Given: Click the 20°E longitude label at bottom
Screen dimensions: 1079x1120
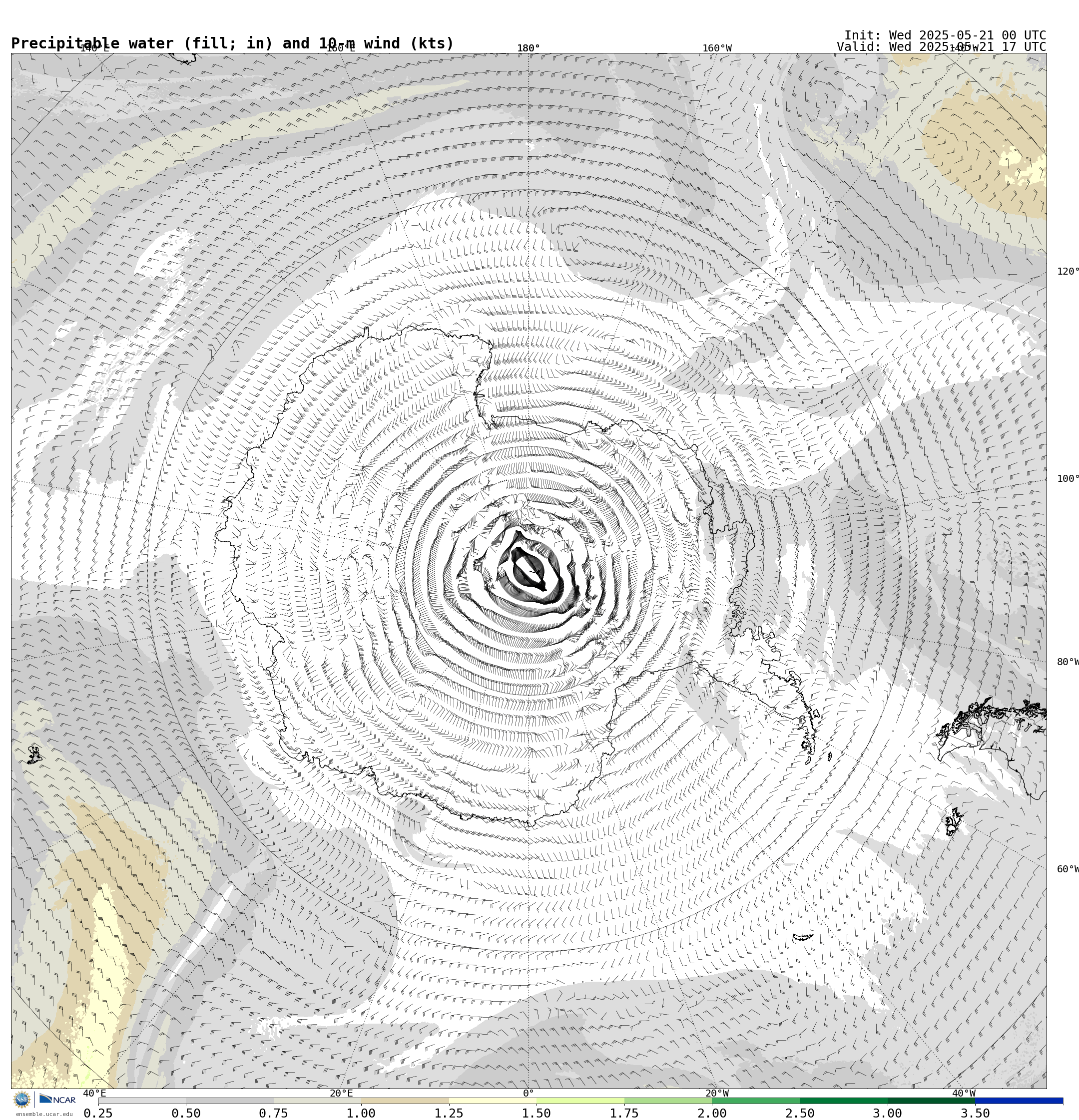Looking at the screenshot, I should pyautogui.click(x=341, y=1093).
